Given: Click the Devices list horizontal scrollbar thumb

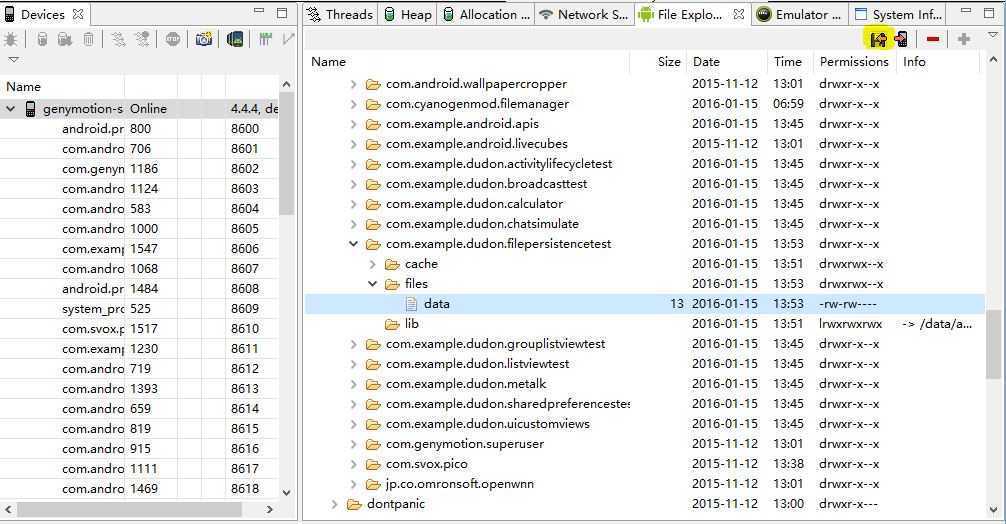Looking at the screenshot, I should (130, 509).
